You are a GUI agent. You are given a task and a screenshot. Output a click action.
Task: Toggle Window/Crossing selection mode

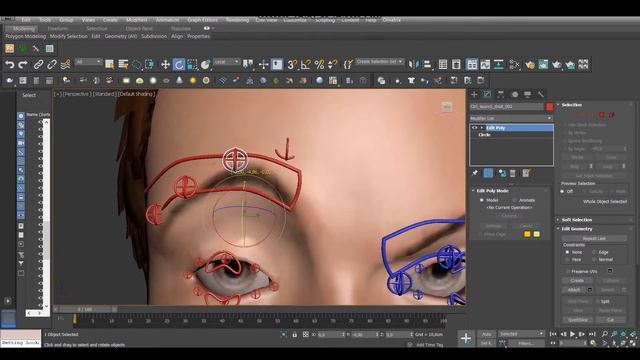click(150, 64)
